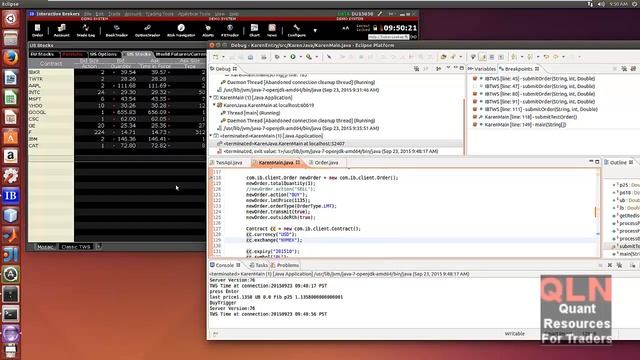Open the IB application from the Ubuntu launcher

(x=11, y=196)
